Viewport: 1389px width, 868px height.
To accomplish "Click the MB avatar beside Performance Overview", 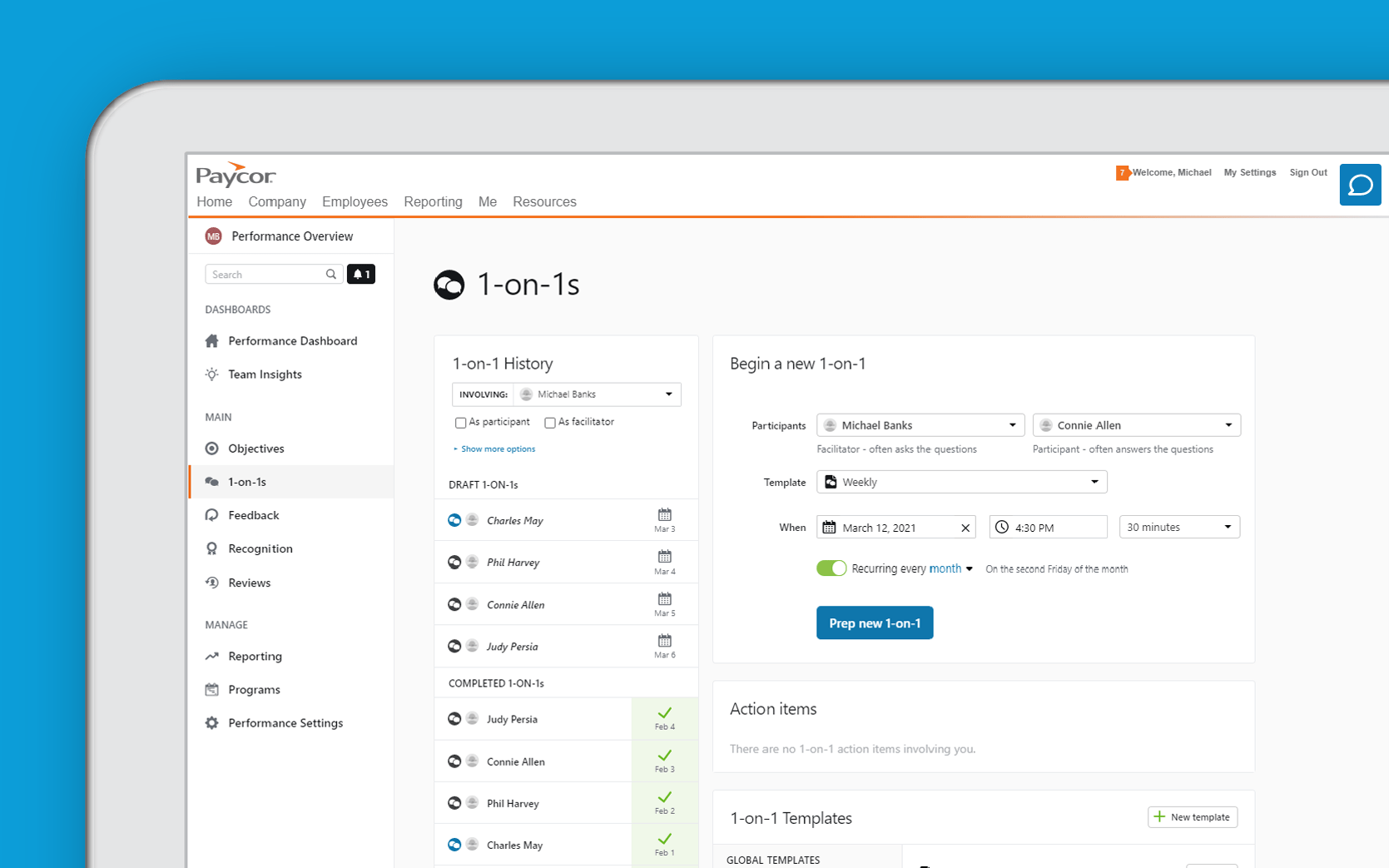I will click(213, 236).
